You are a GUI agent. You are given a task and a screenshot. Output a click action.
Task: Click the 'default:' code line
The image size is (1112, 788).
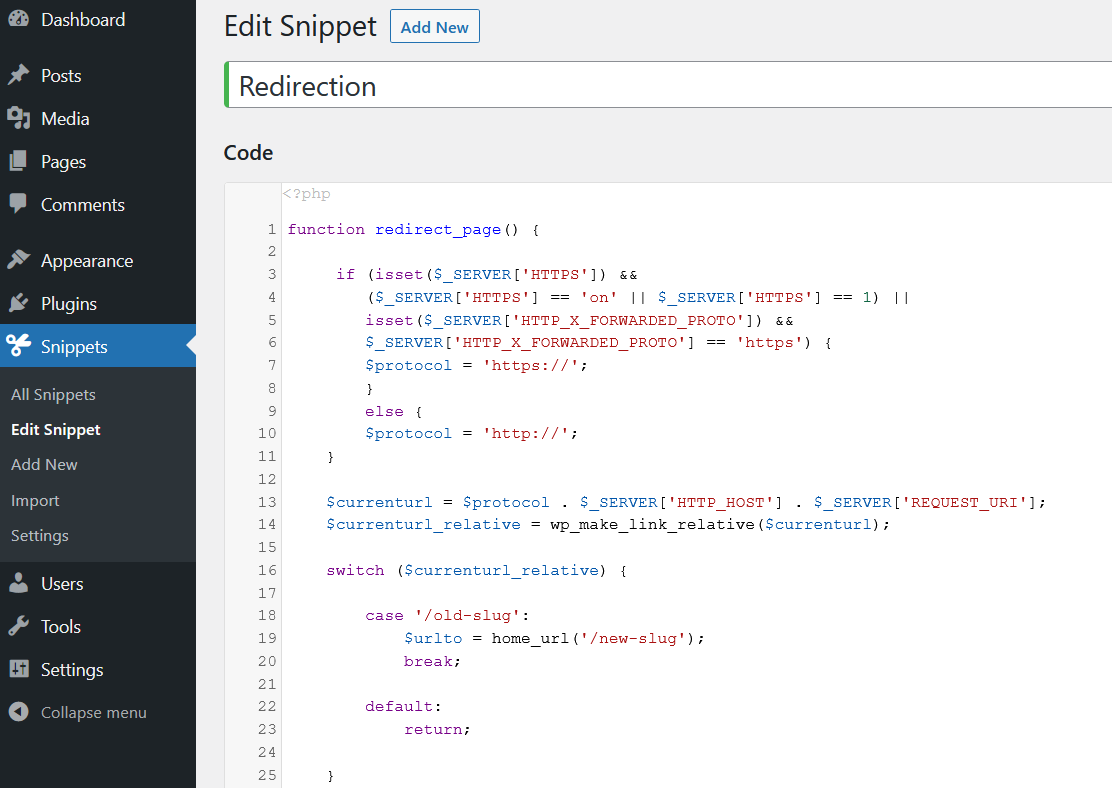click(x=403, y=706)
